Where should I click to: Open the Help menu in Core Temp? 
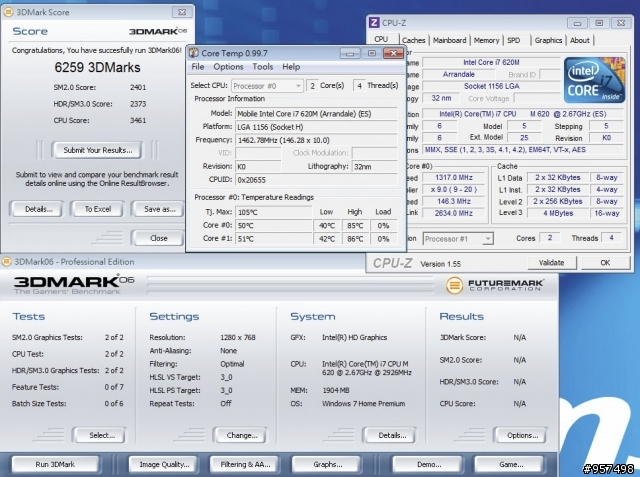(x=291, y=67)
